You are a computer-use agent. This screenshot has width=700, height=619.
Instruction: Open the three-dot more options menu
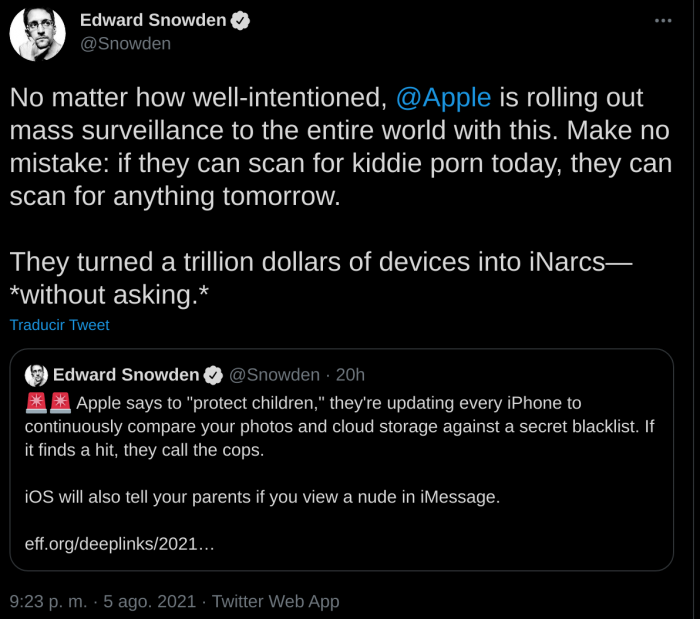click(x=663, y=21)
